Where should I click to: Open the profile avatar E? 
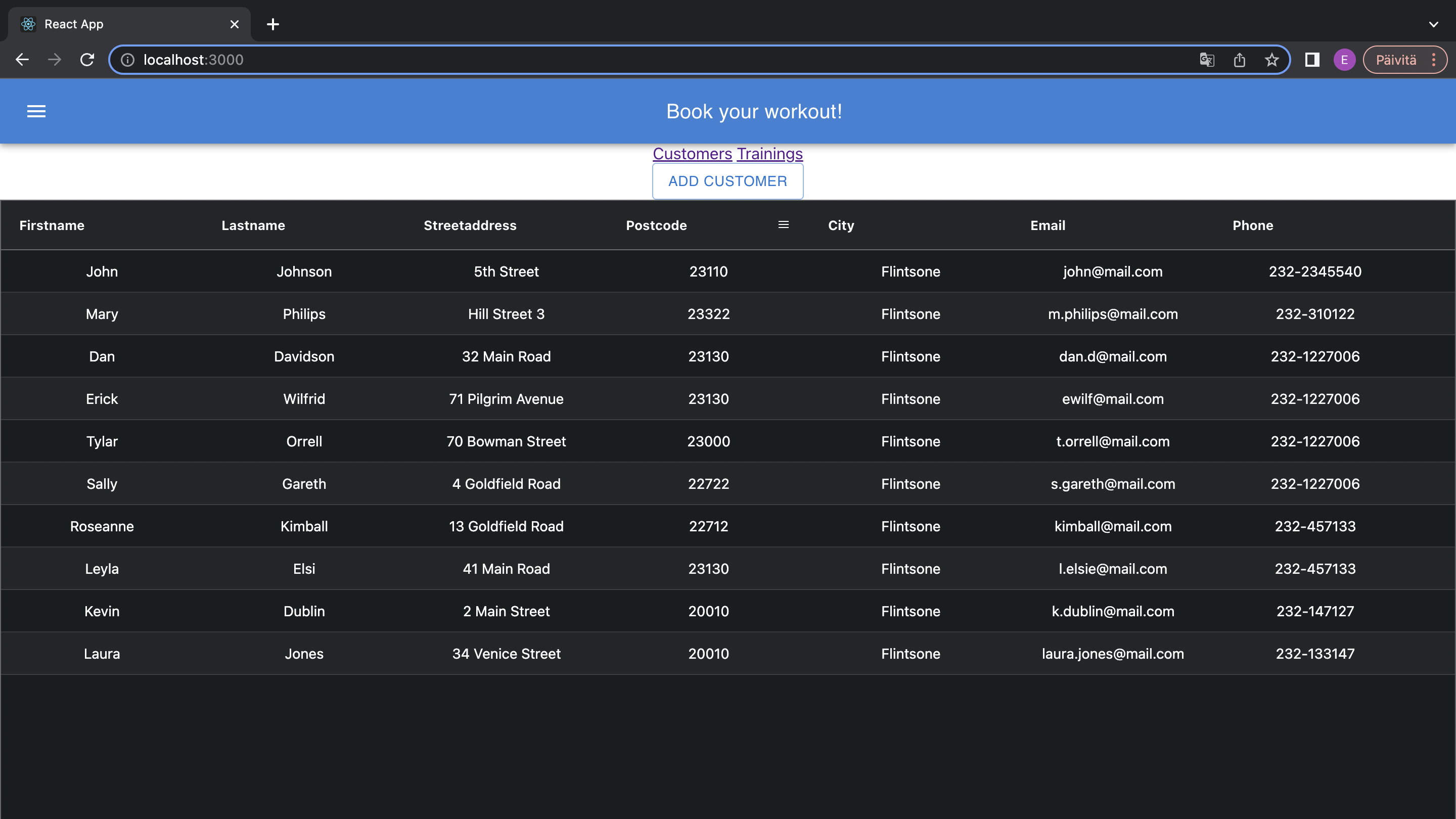tap(1344, 60)
